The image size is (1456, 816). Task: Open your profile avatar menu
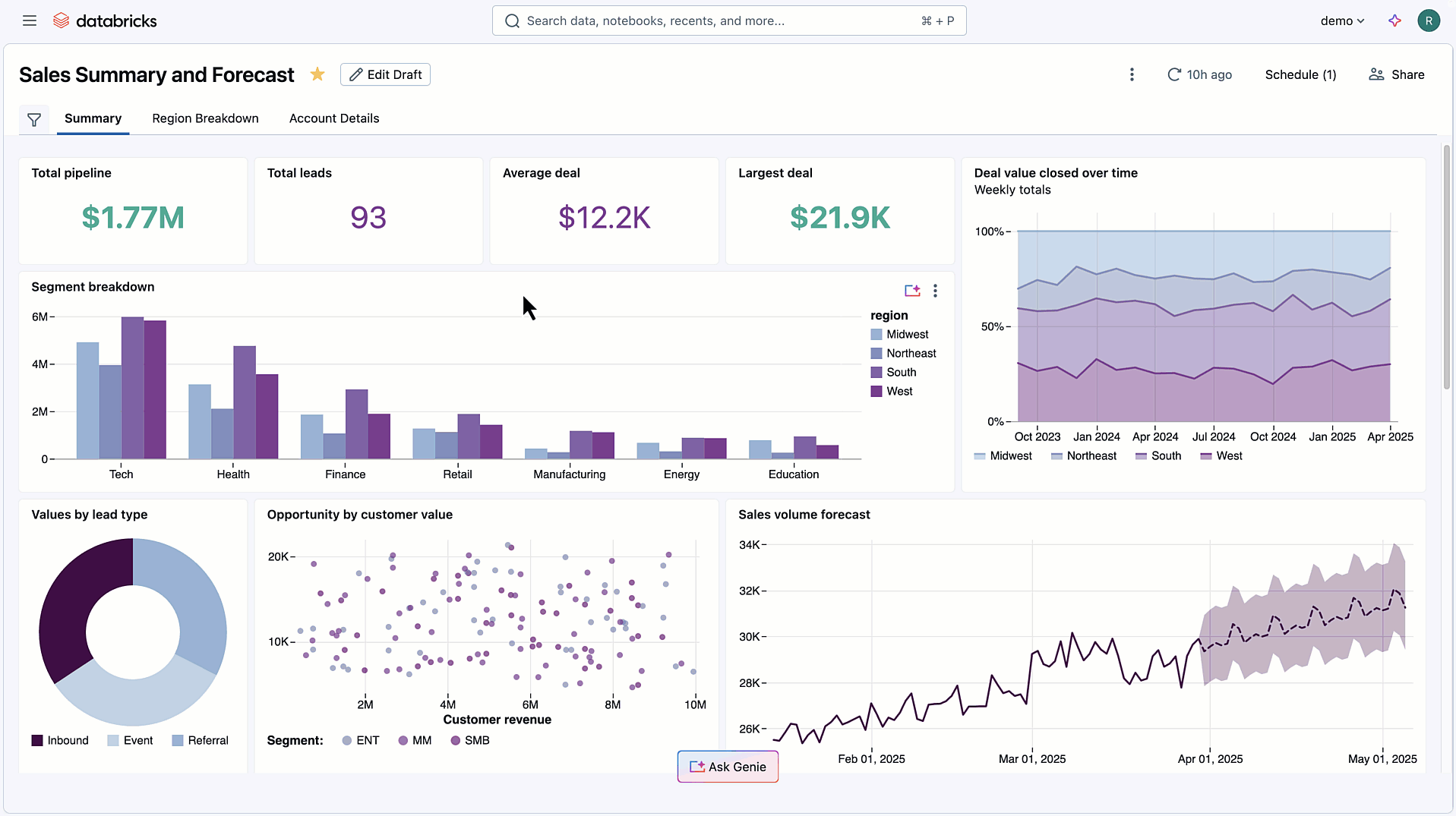coord(1429,20)
